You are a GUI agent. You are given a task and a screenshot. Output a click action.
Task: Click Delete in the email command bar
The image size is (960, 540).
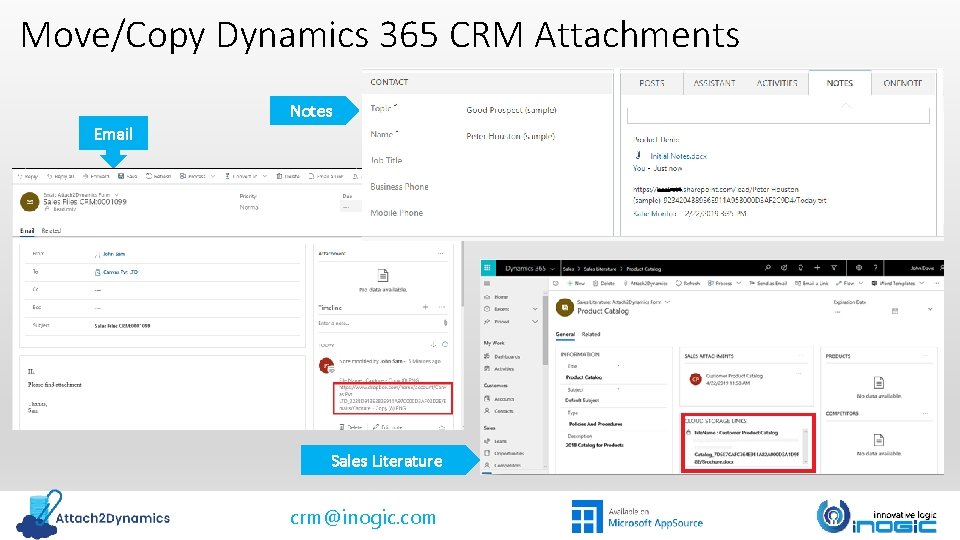(287, 176)
